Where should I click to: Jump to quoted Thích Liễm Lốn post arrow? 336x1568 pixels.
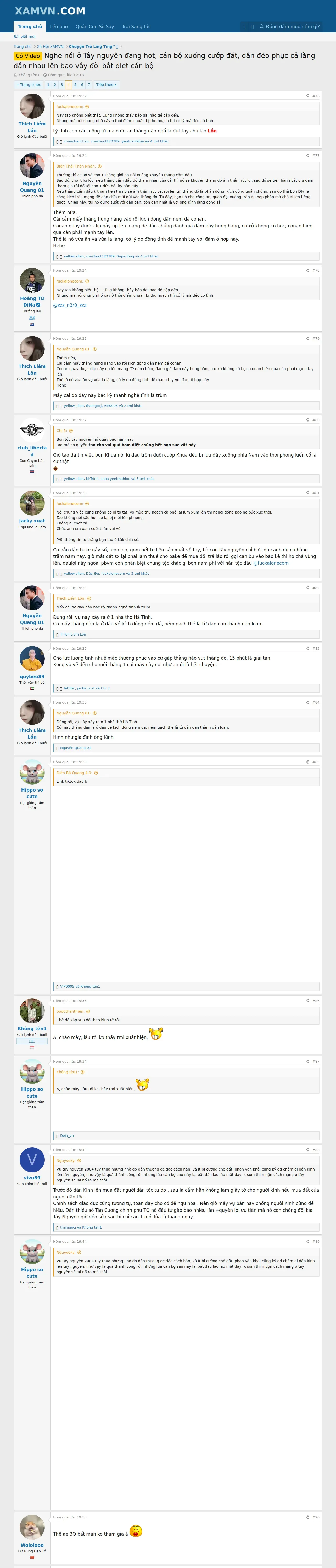click(x=89, y=598)
